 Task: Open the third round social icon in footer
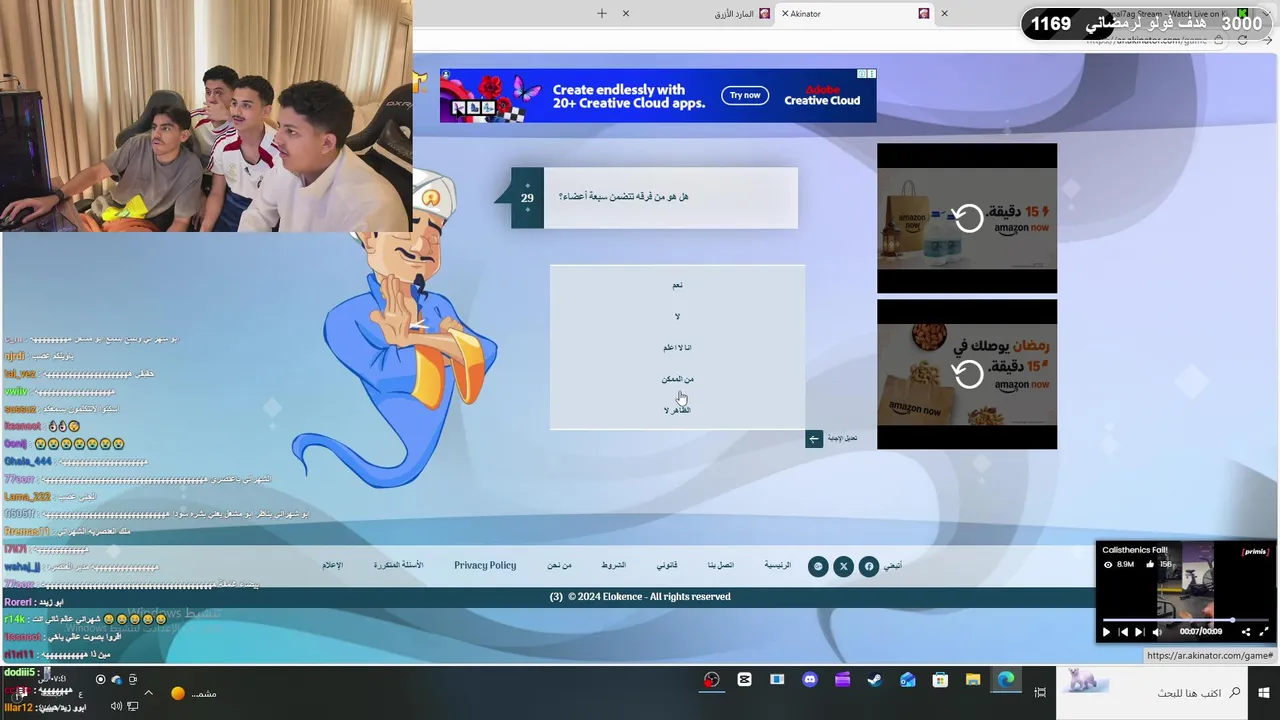(818, 566)
